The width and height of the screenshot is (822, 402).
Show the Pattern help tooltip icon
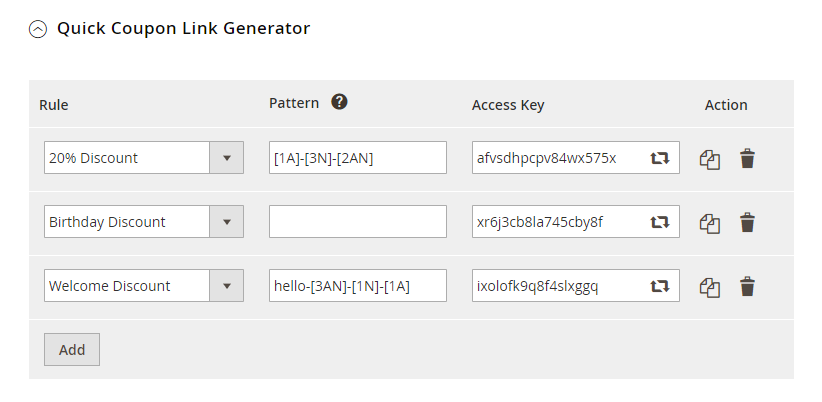[339, 102]
